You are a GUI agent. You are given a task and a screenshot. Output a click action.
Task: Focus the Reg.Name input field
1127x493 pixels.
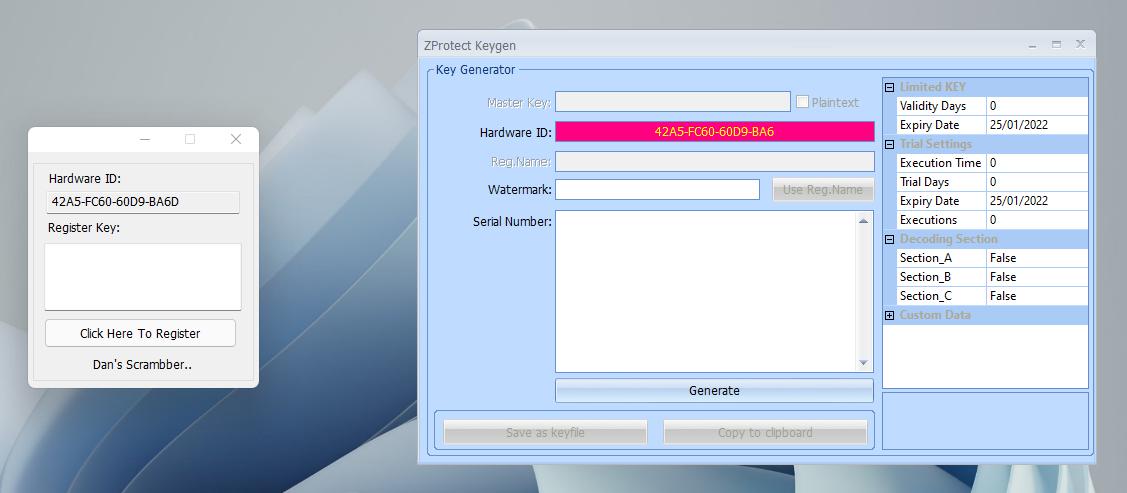[714, 161]
